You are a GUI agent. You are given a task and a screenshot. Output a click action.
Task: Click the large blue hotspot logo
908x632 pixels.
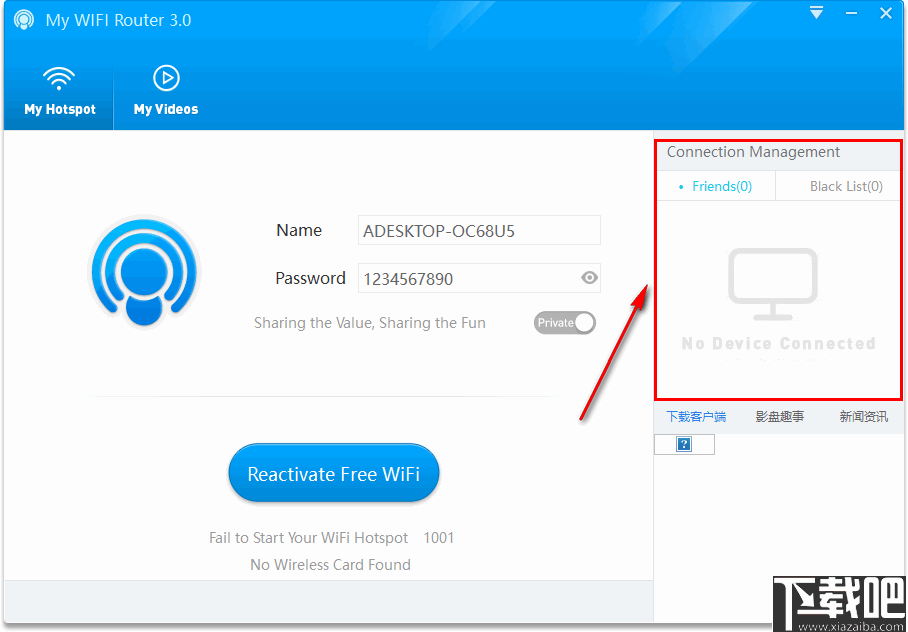pyautogui.click(x=144, y=271)
